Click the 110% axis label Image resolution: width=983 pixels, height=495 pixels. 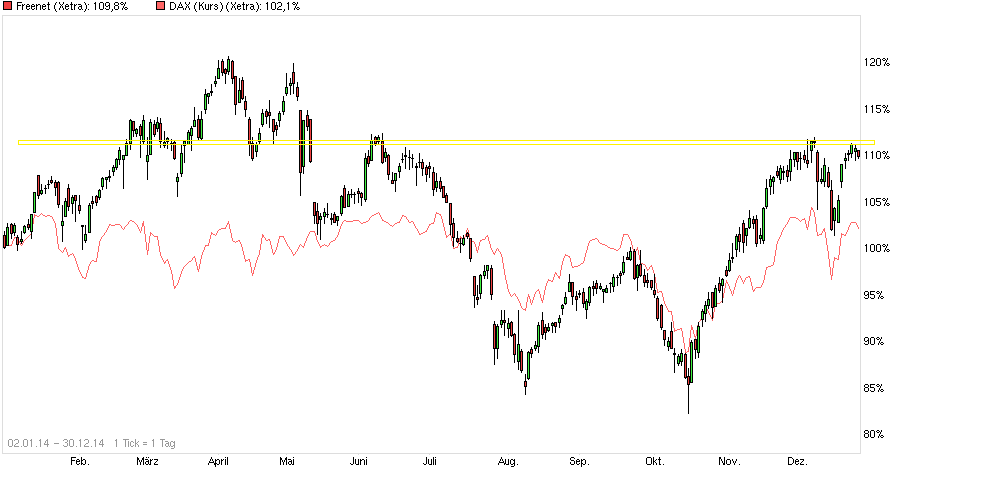coord(876,155)
